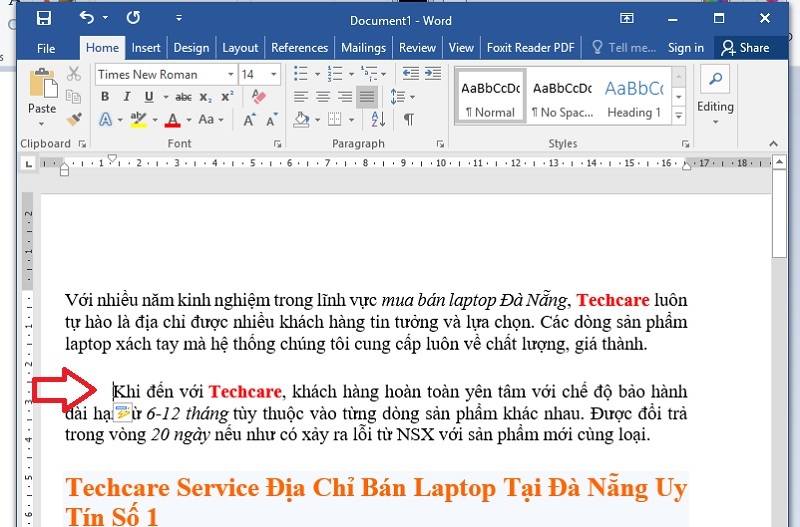
Task: Apply the No Spacing style
Action: tap(562, 97)
